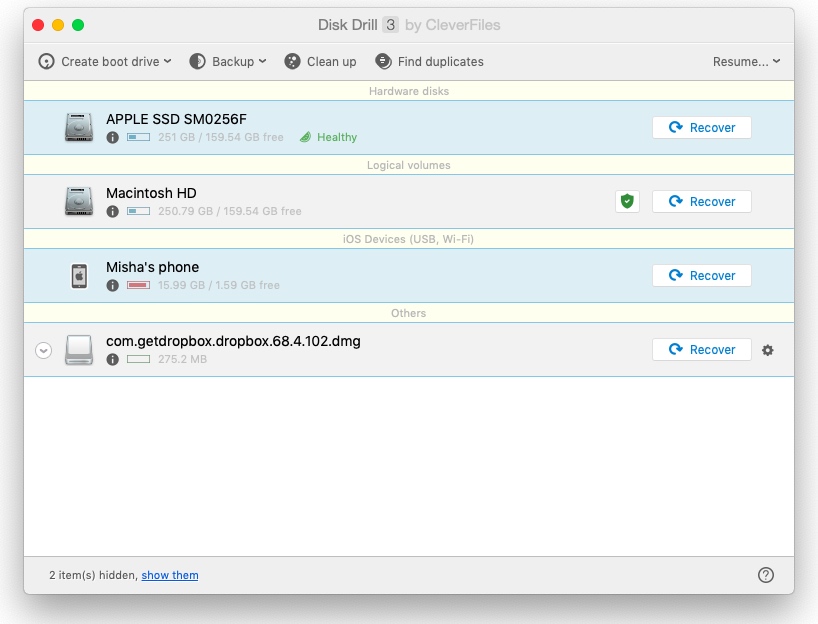Click the iOS Devices (USB, Wi-Fi) header
Image resolution: width=818 pixels, height=624 pixels.
[408, 239]
